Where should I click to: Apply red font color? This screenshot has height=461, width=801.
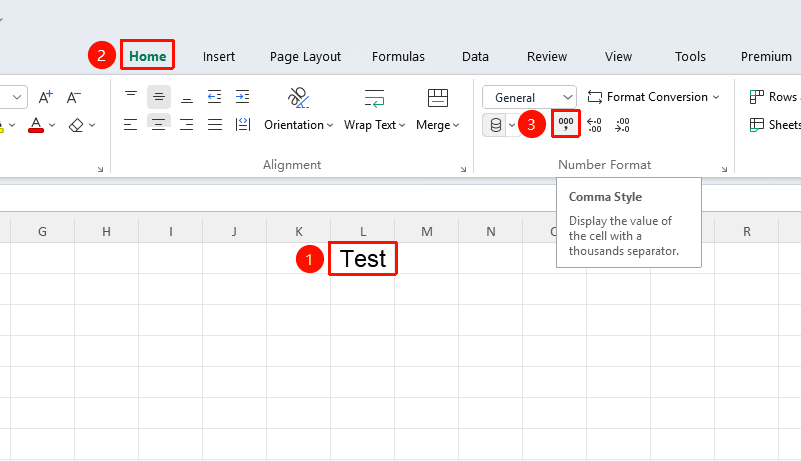click(x=36, y=125)
